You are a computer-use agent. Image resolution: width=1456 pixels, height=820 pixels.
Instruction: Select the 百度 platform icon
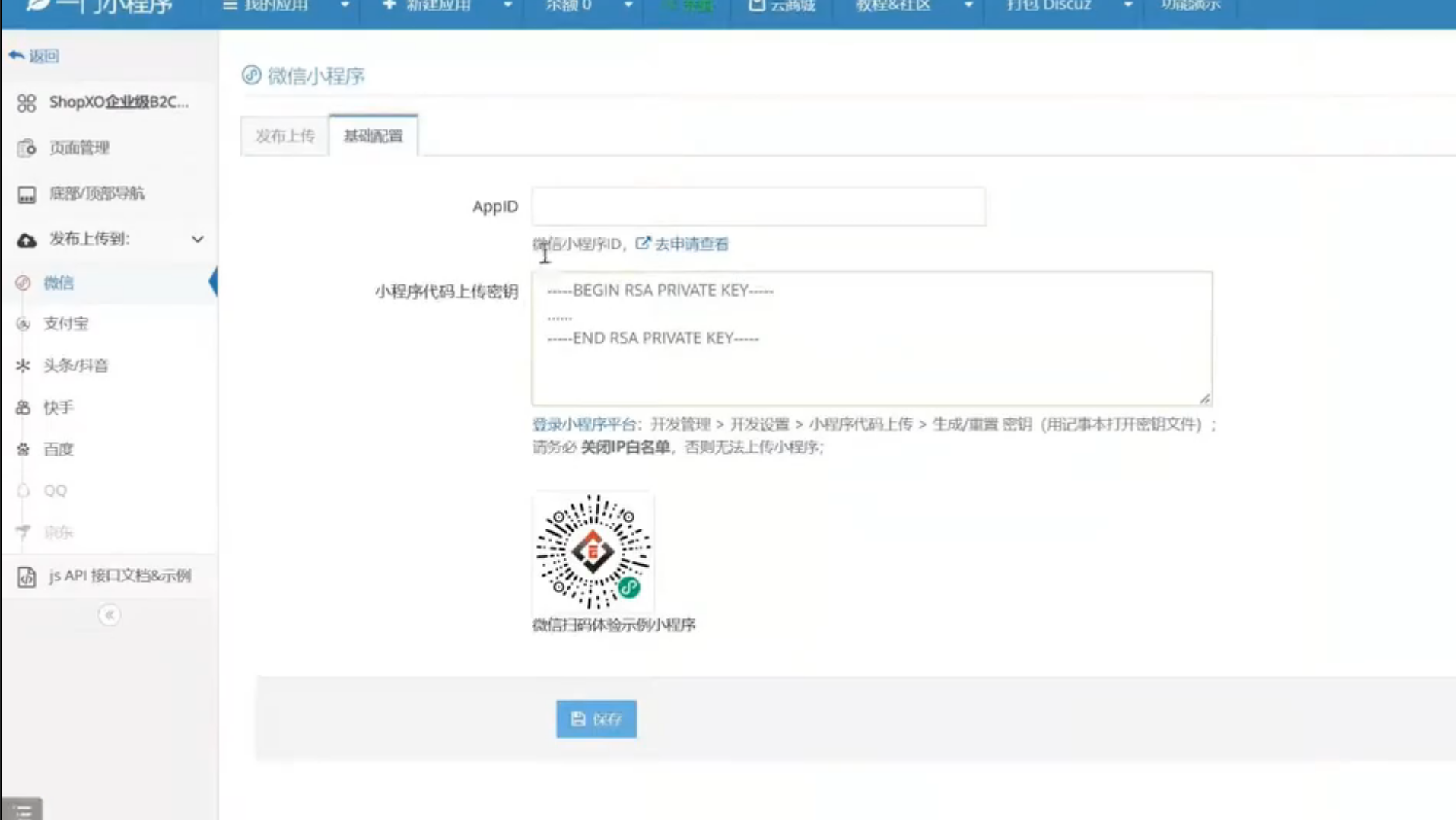(23, 450)
